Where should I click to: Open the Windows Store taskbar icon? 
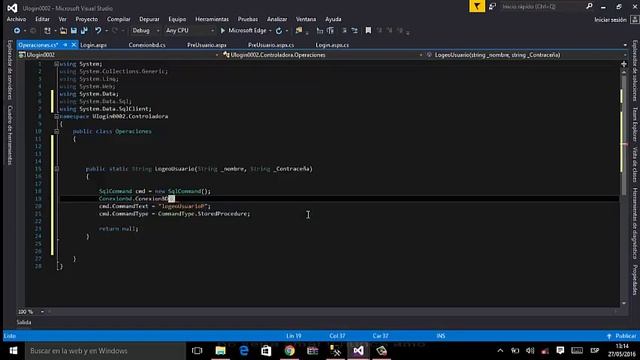pyautogui.click(x=266, y=351)
